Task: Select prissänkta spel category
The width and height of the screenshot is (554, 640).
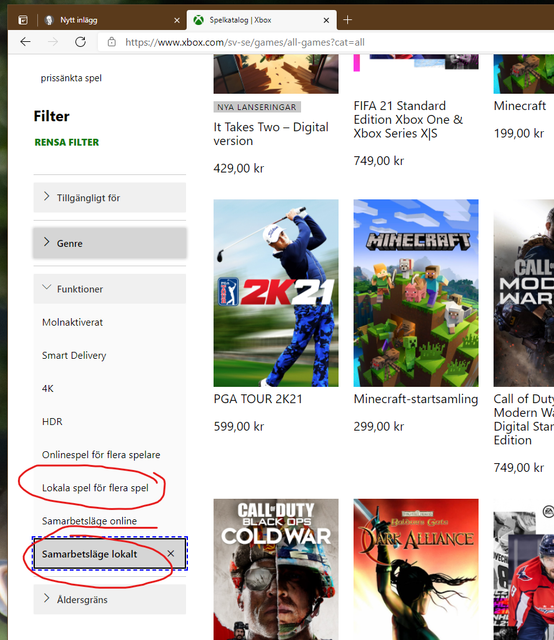Action: [x=71, y=78]
